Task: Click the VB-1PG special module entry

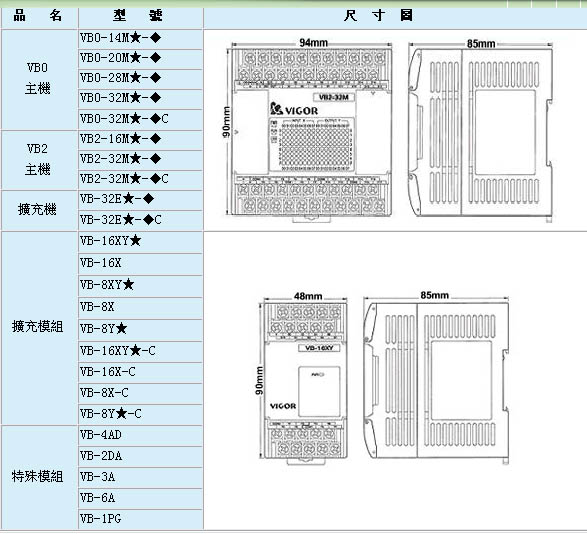Action: (x=140, y=519)
